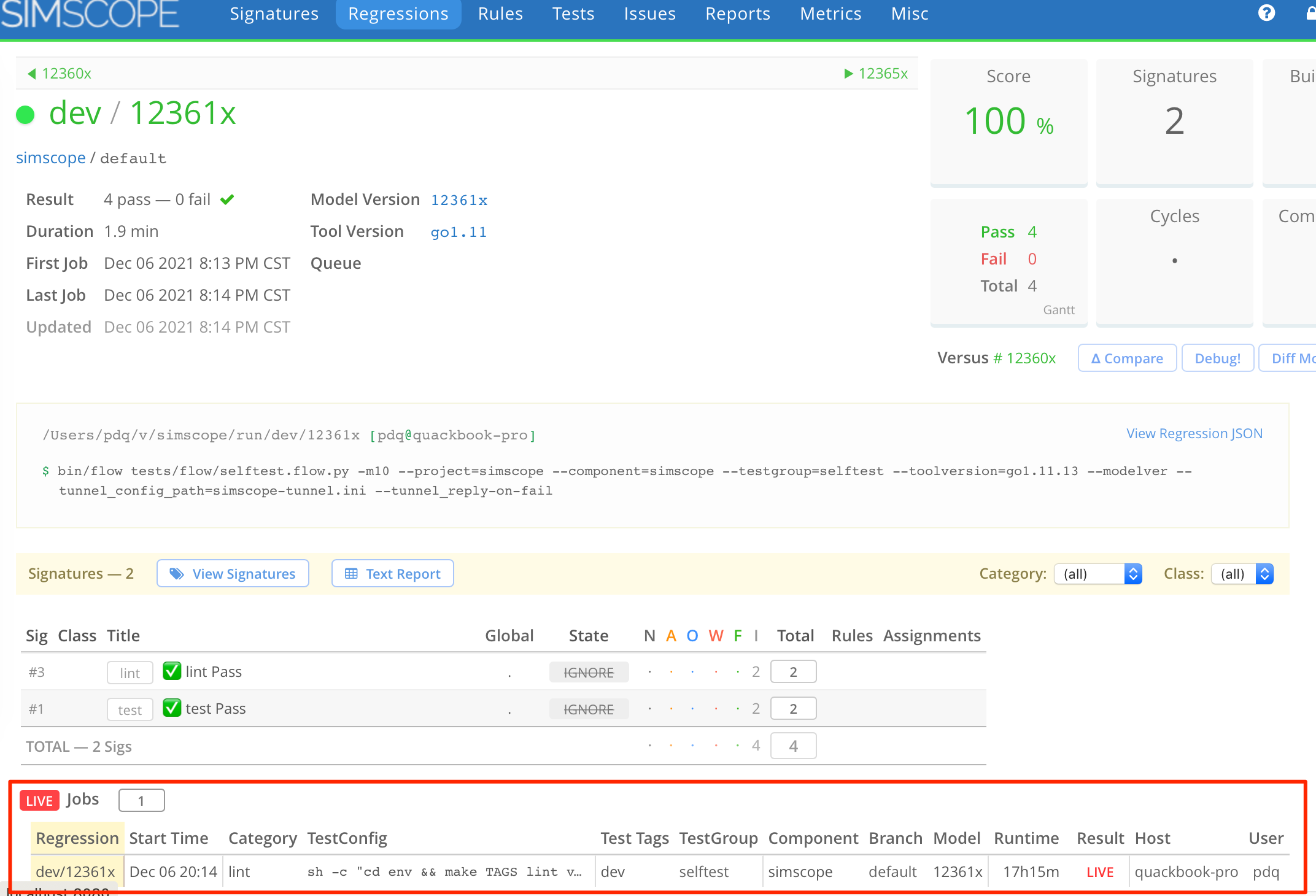Click the test class tag
This screenshot has width=1316, height=896.
[x=130, y=709]
